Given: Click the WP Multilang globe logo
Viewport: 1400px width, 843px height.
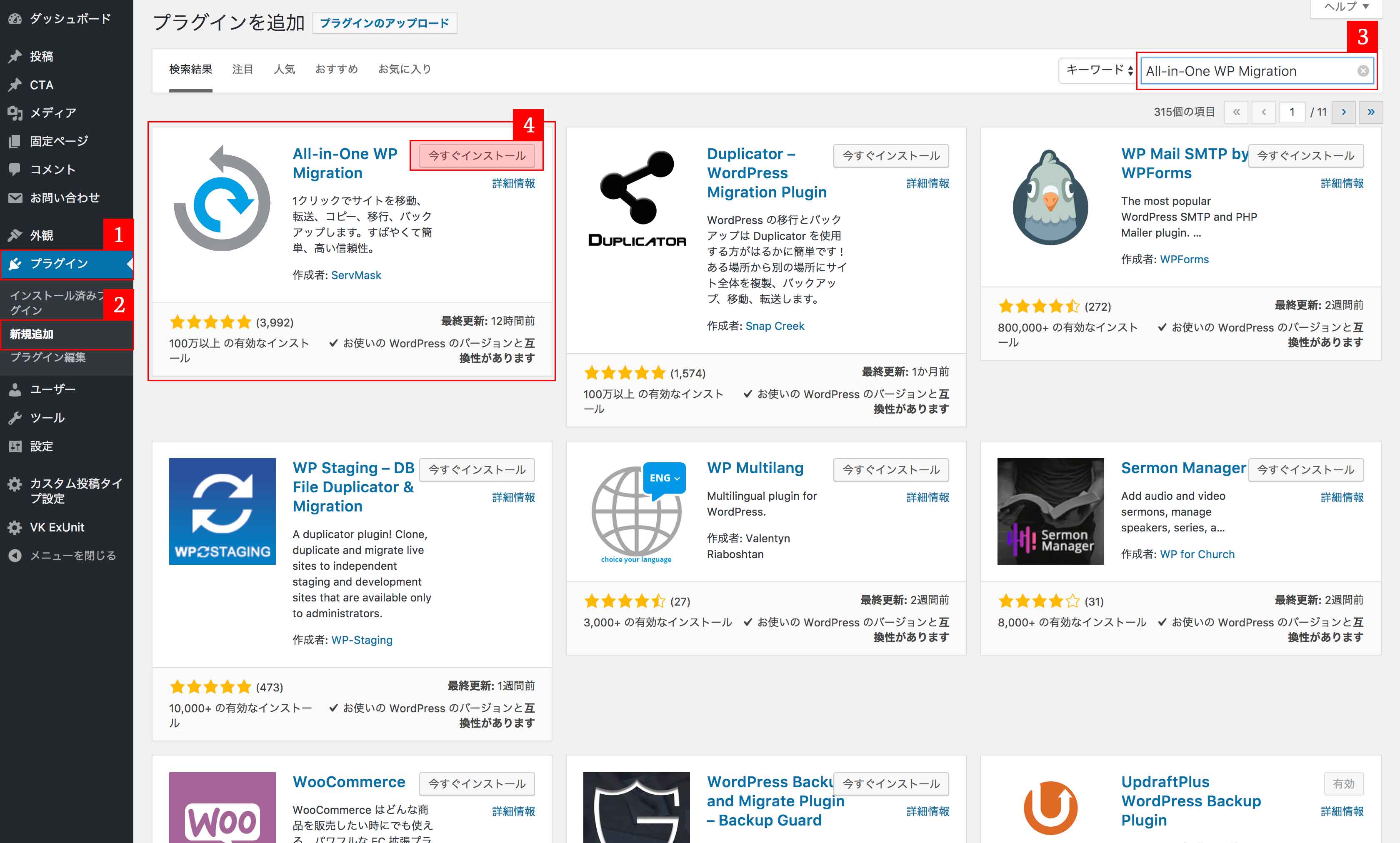Looking at the screenshot, I should (x=636, y=511).
